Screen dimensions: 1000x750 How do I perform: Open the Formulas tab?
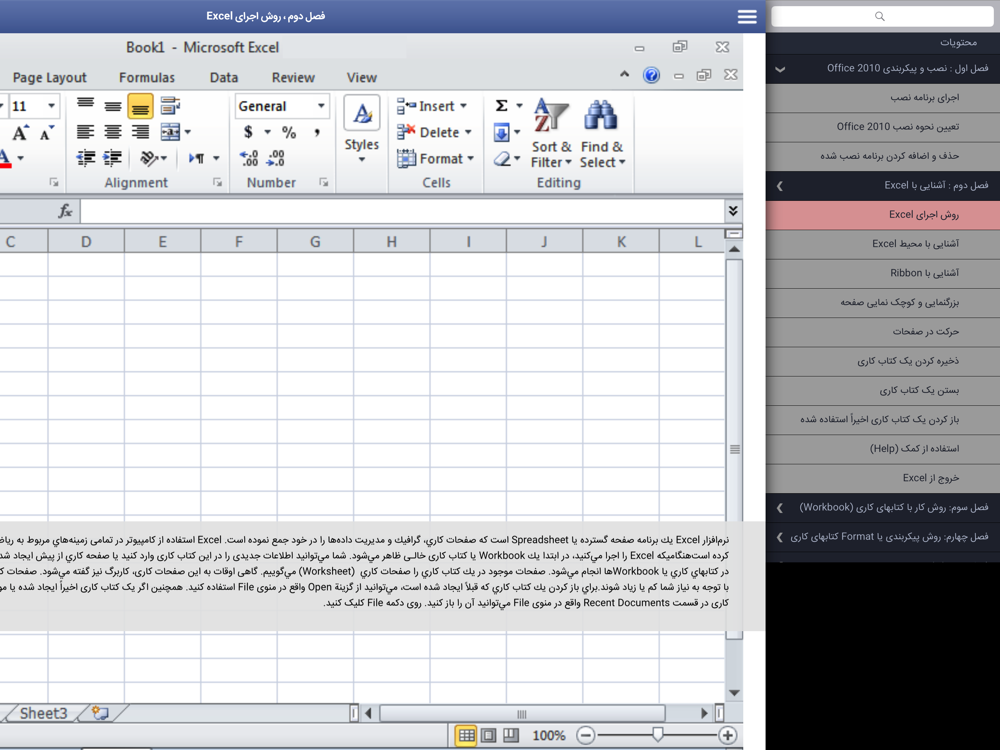tap(147, 77)
